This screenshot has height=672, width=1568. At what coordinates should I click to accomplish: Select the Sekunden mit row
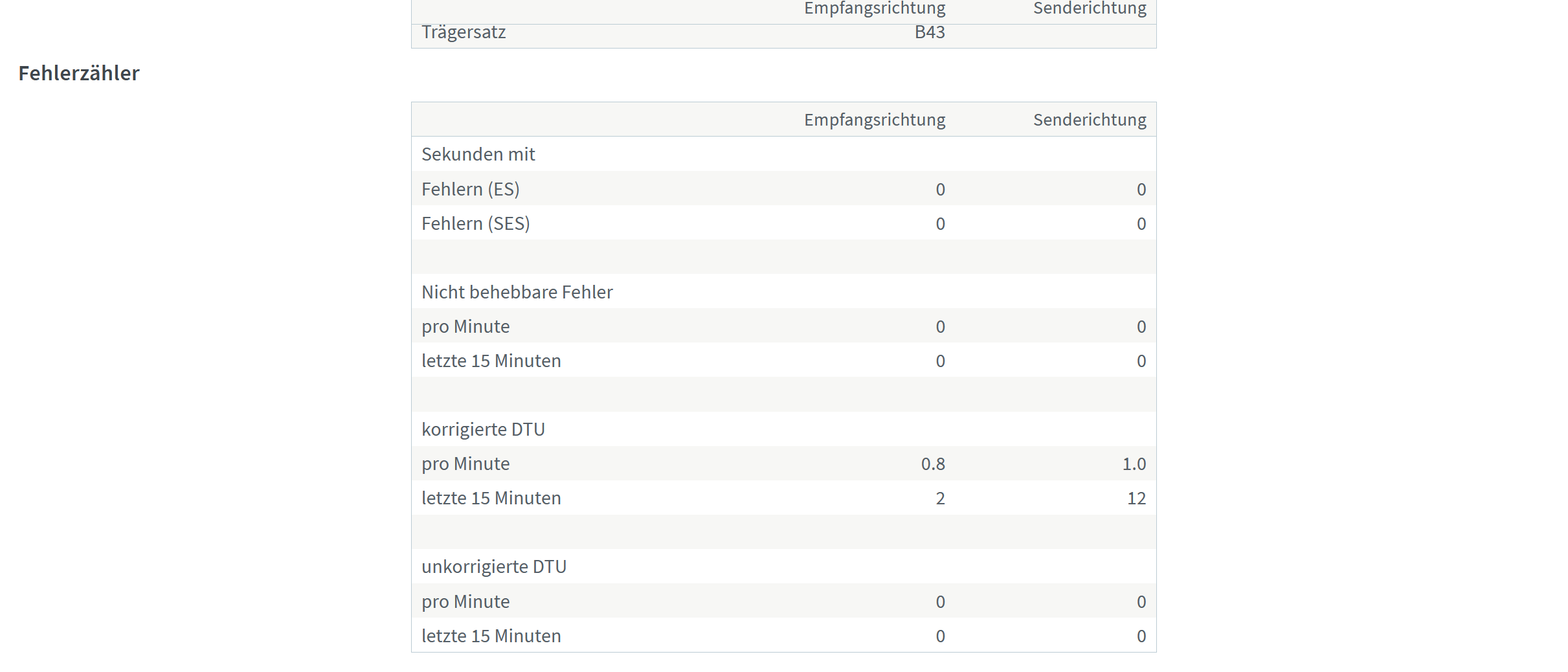tap(783, 154)
